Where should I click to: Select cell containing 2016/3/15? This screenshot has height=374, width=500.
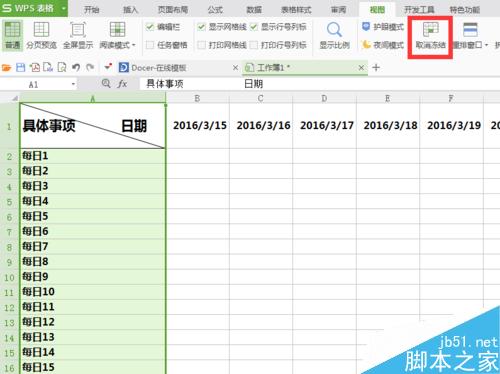tap(198, 126)
